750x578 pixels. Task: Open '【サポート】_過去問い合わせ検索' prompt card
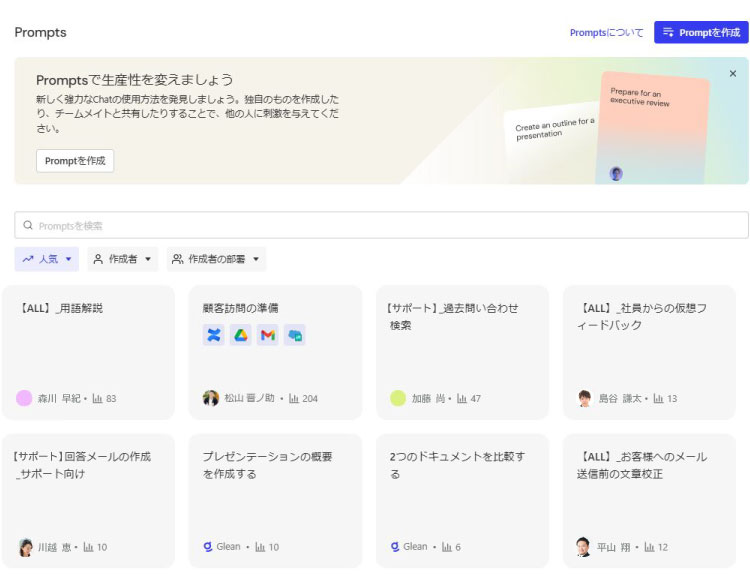tap(462, 352)
